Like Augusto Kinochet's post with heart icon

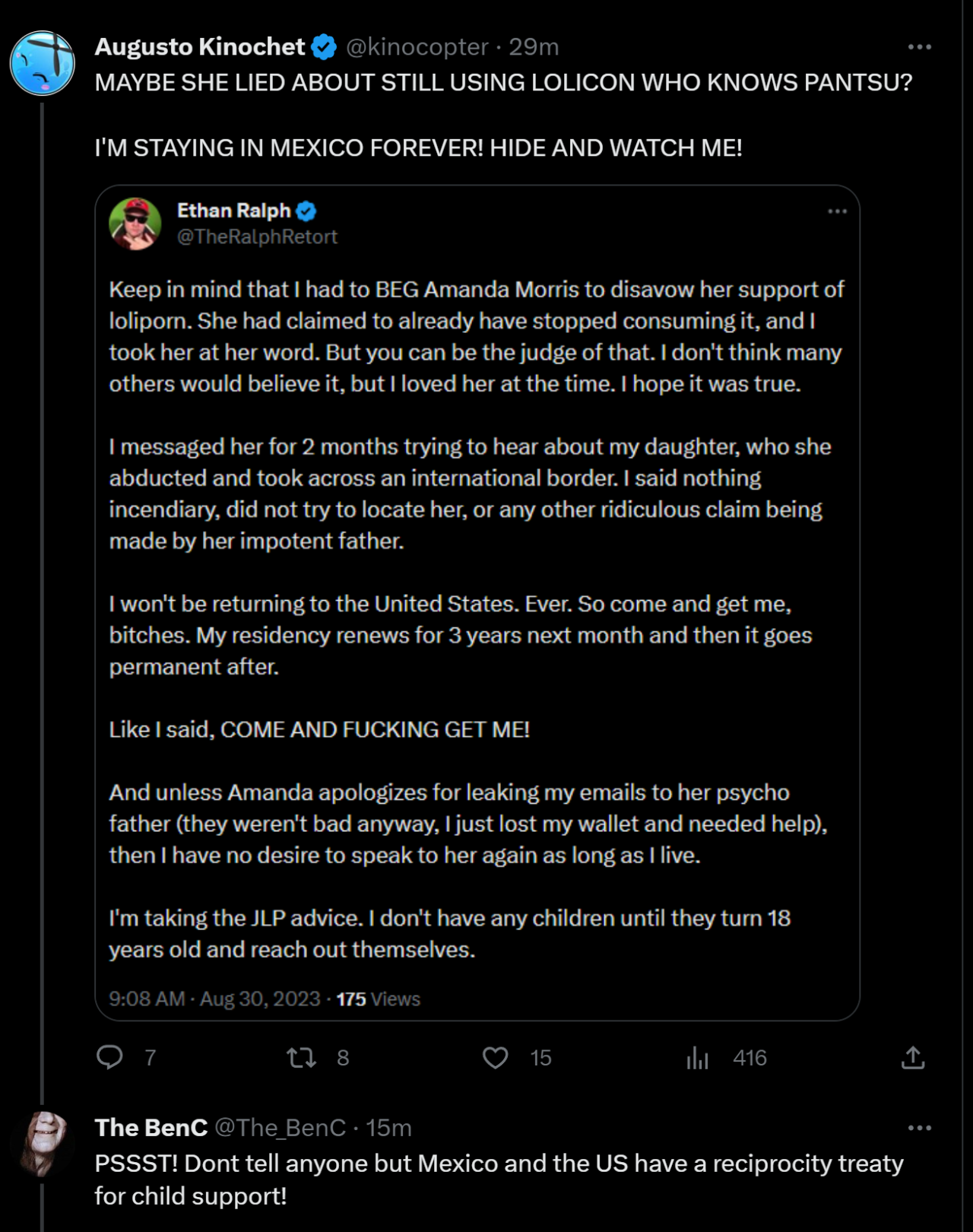496,1057
